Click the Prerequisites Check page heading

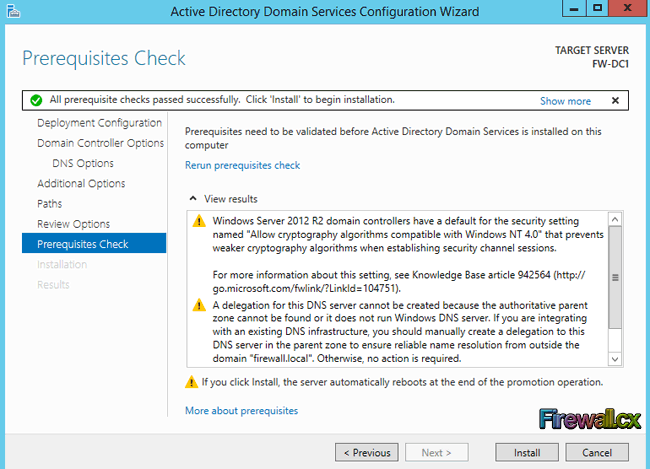tap(104, 58)
